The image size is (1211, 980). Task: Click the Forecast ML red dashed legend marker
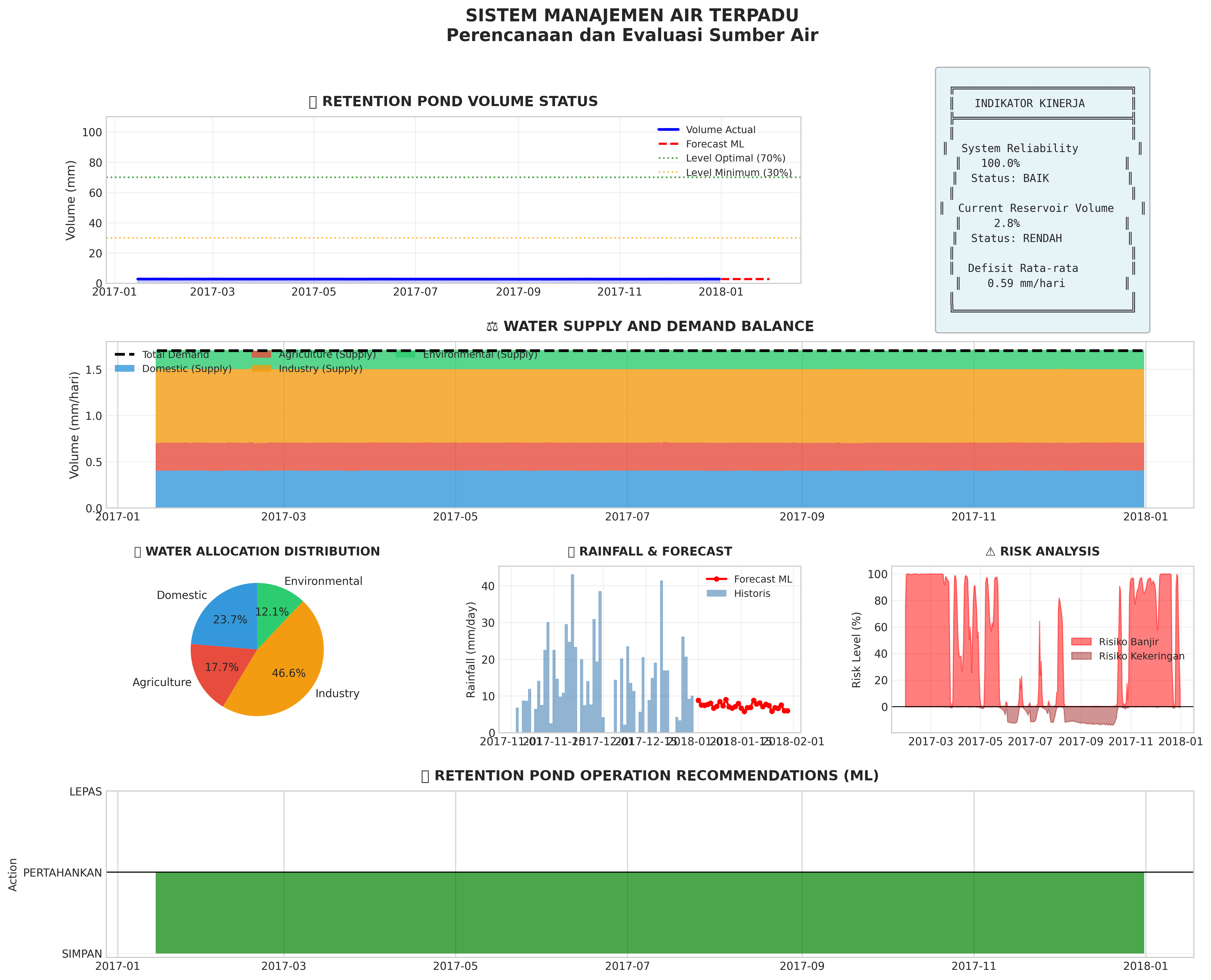[668, 145]
